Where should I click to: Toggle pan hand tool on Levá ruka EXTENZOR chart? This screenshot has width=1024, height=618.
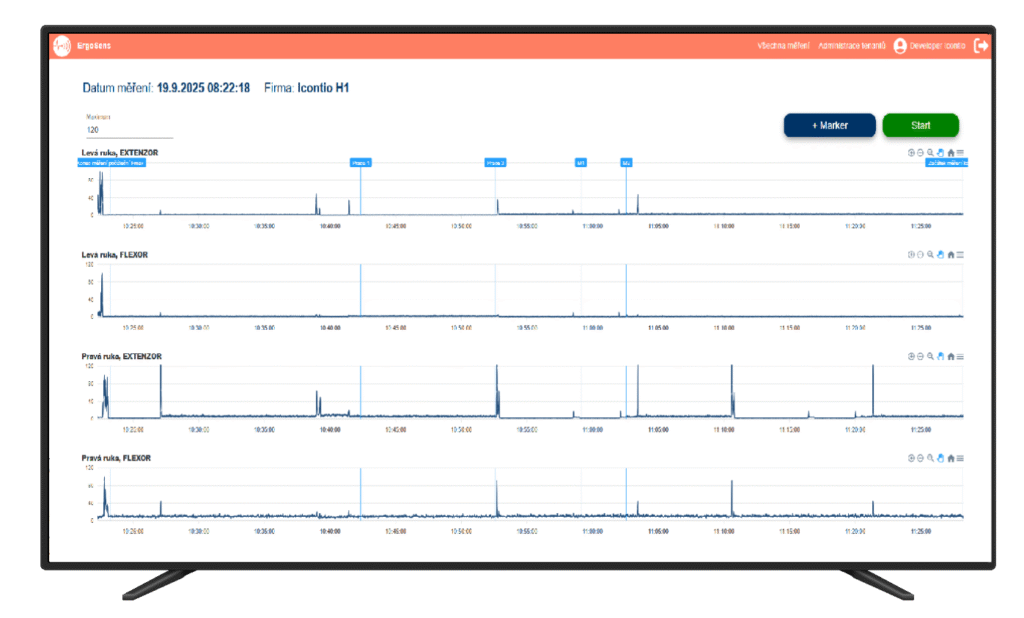940,153
